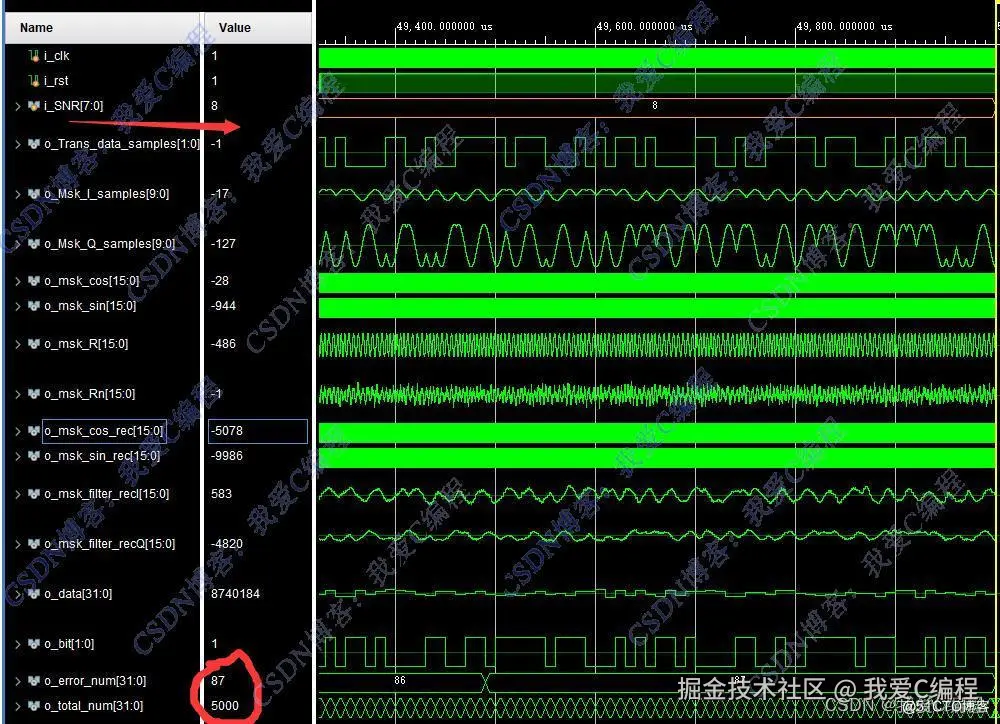Click the o_msk_filter_recI bus icon
Viewport: 1000px width, 724px height.
pyautogui.click(x=34, y=494)
